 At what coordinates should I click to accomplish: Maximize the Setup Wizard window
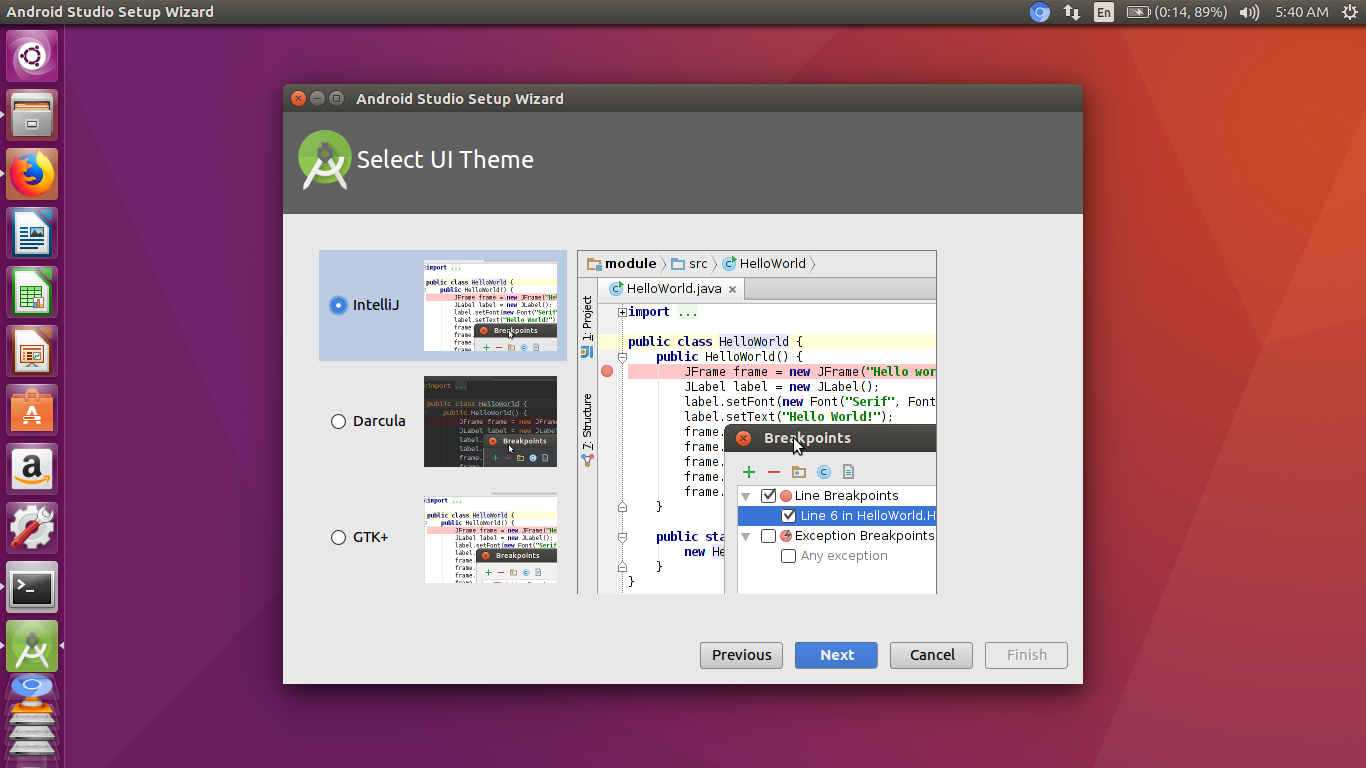point(336,98)
